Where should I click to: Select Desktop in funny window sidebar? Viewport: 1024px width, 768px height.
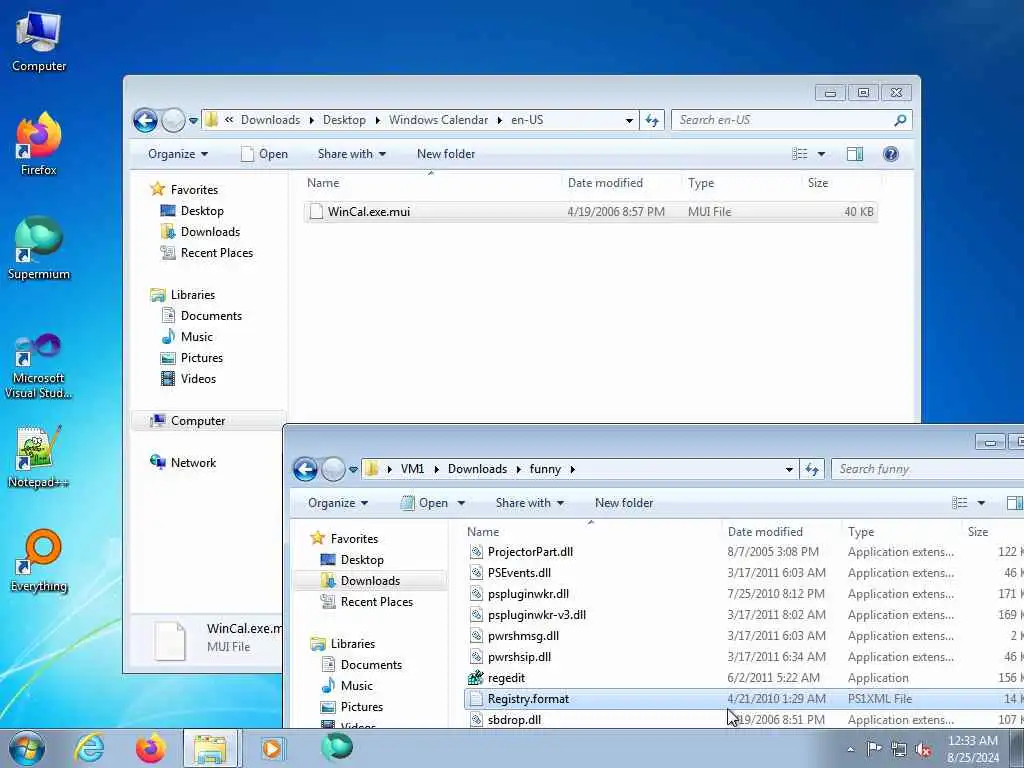362,560
